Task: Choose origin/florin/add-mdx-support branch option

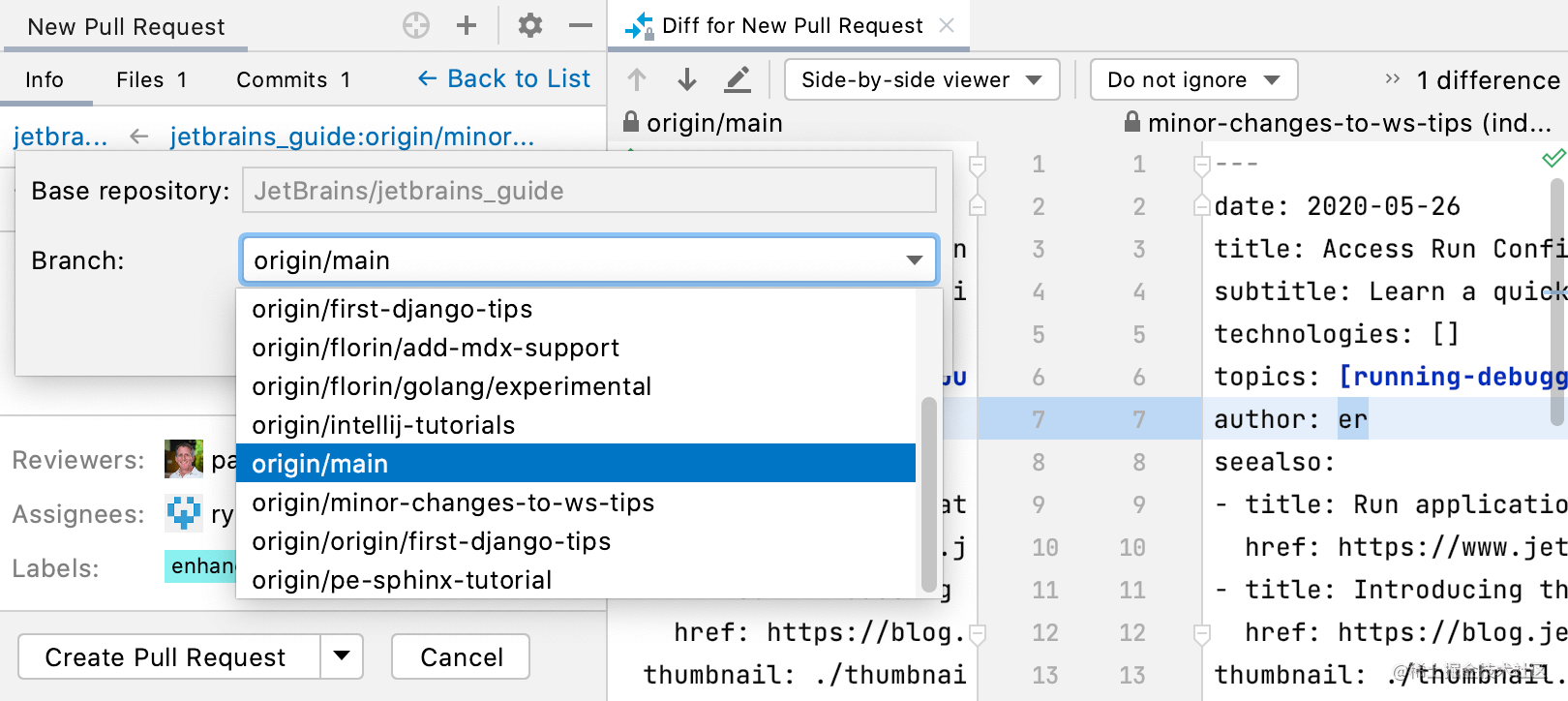Action: click(x=436, y=348)
